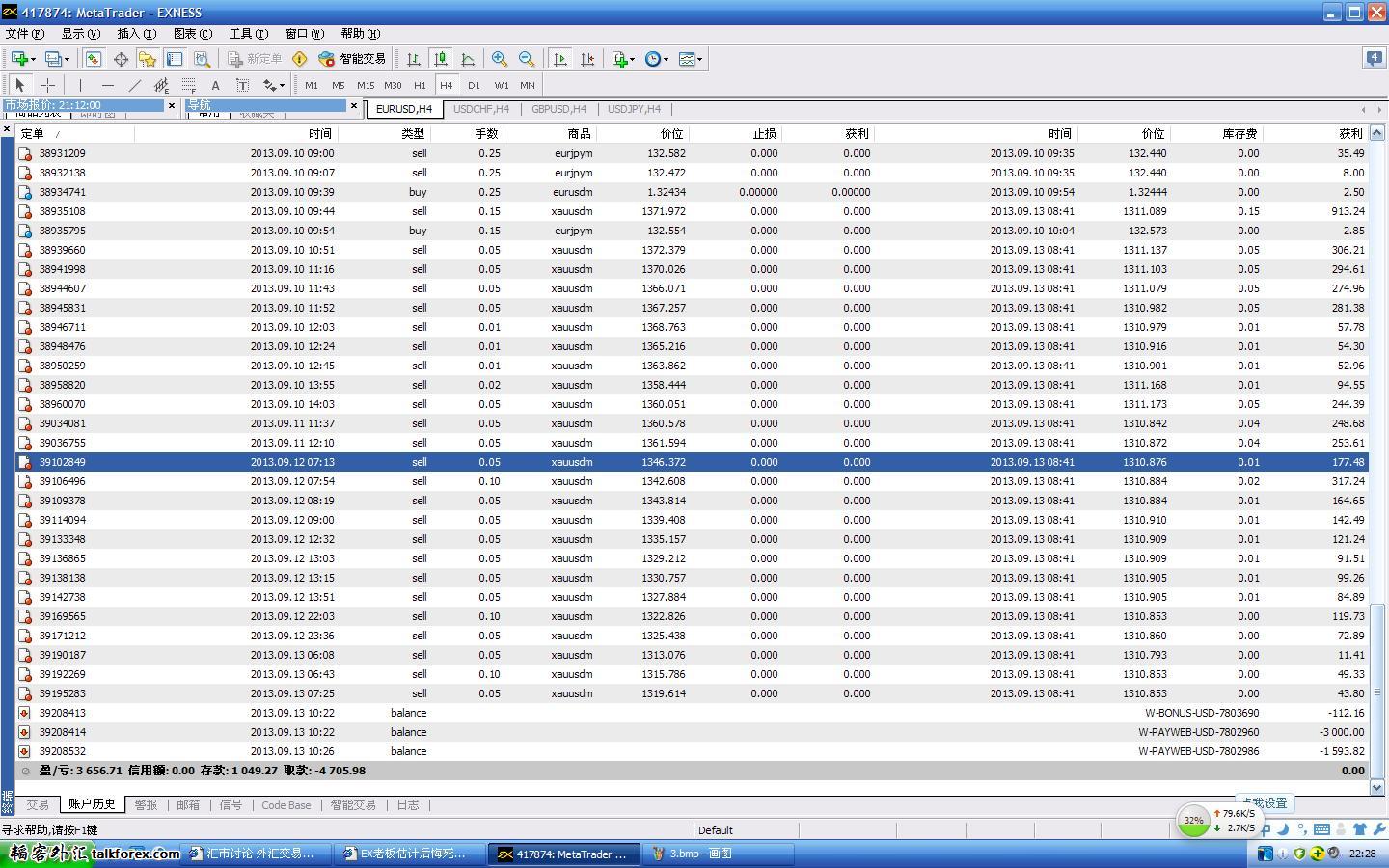Viewport: 1389px width, 868px height.
Task: Select M30 timeframe
Action: click(393, 85)
